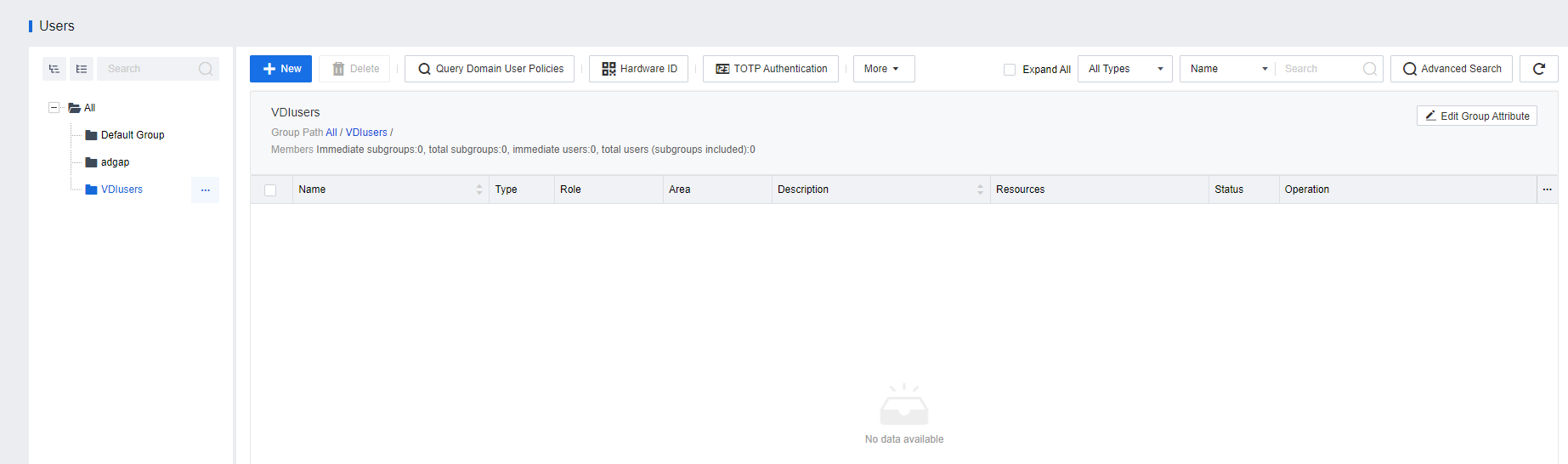Open VDIusers group more options ellipsis

(x=205, y=190)
